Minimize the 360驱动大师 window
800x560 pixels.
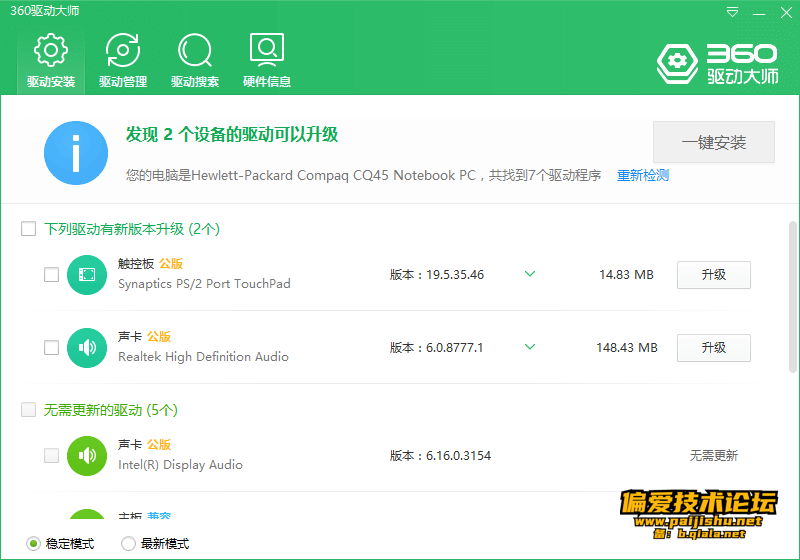coord(759,12)
